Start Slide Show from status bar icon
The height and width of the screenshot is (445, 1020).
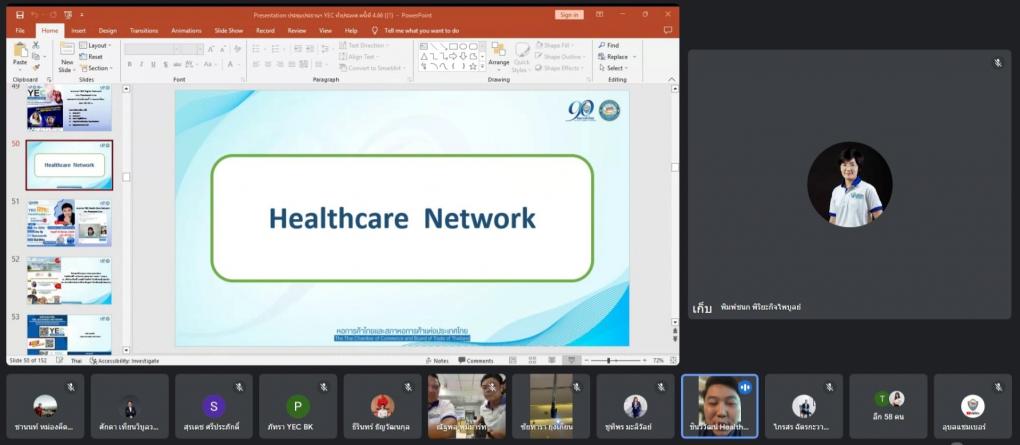571,360
